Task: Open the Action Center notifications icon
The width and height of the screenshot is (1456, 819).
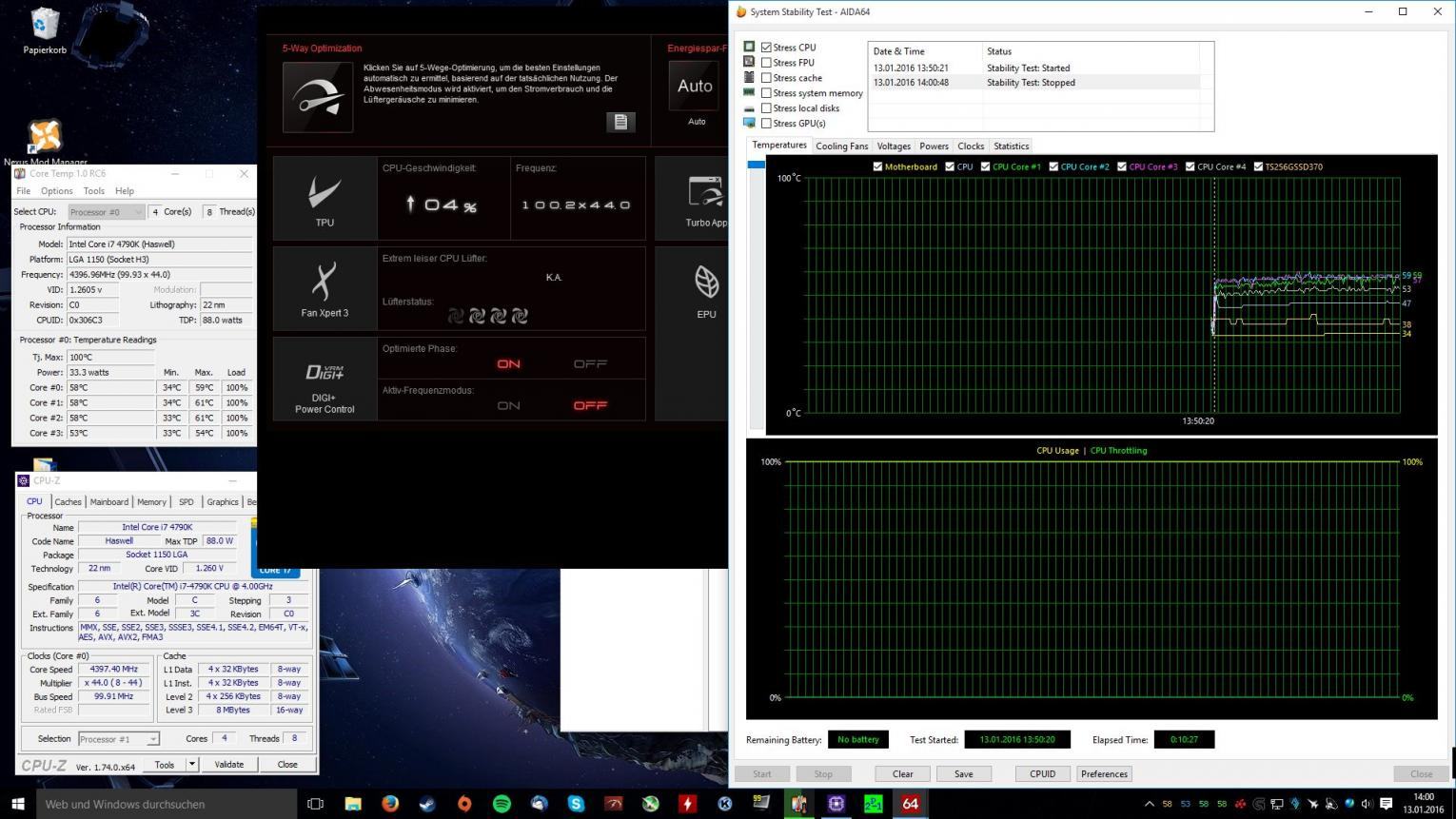Action: (1387, 804)
